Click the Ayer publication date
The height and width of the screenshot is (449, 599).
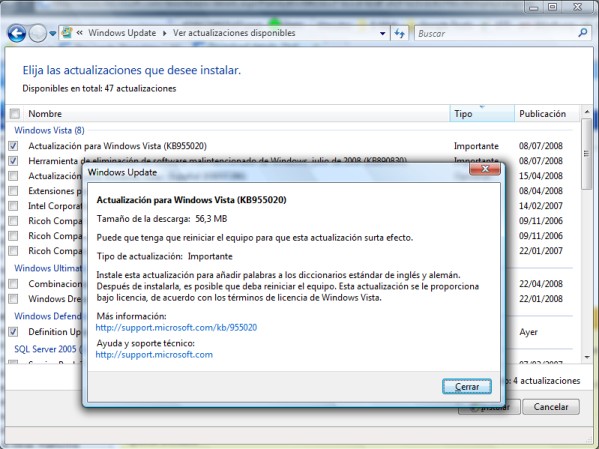pos(528,332)
